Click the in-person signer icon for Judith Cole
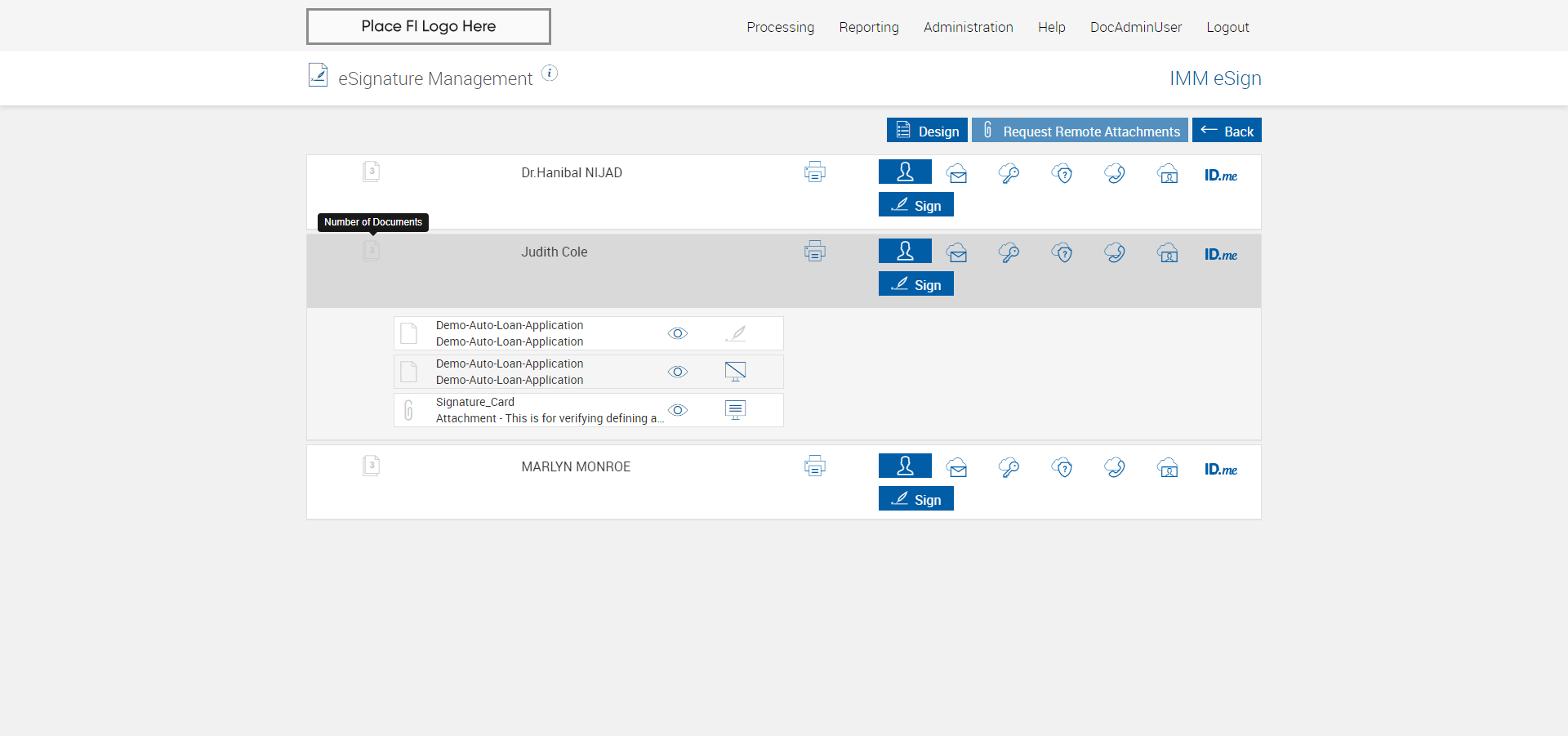Viewport: 1568px width, 736px height. click(905, 251)
